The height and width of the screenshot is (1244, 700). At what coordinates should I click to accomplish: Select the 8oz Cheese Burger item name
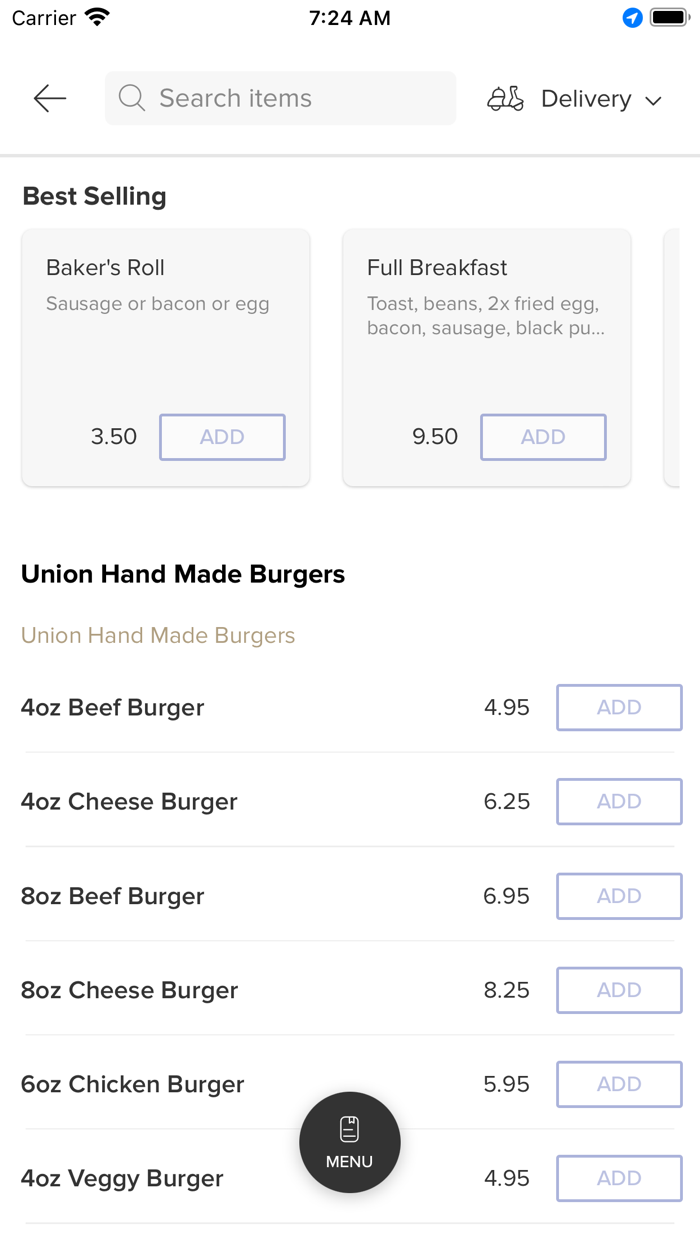[129, 990]
